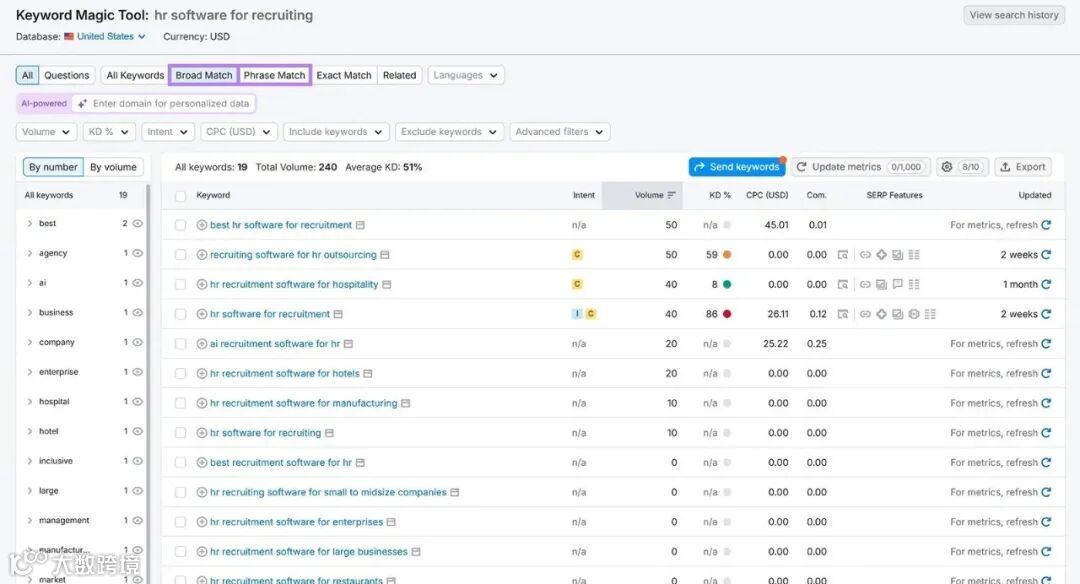Viewport: 1080px width, 584px height.
Task: Switch grouping to By volume
Action: coord(114,167)
